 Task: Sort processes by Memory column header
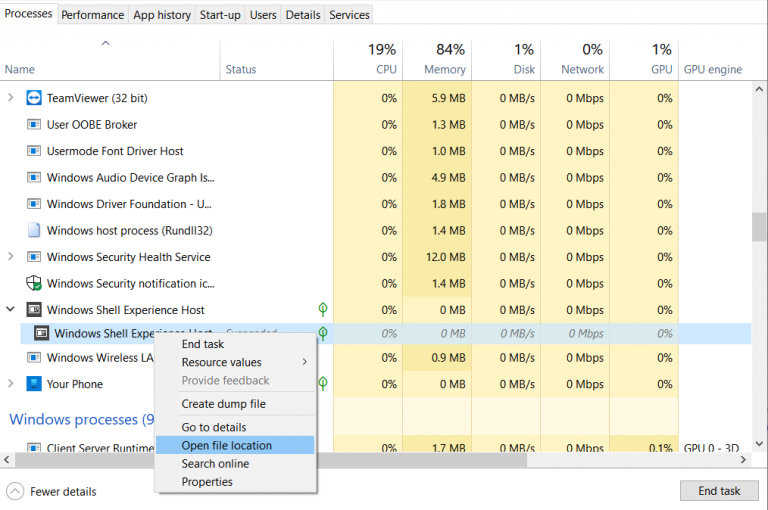(x=444, y=69)
